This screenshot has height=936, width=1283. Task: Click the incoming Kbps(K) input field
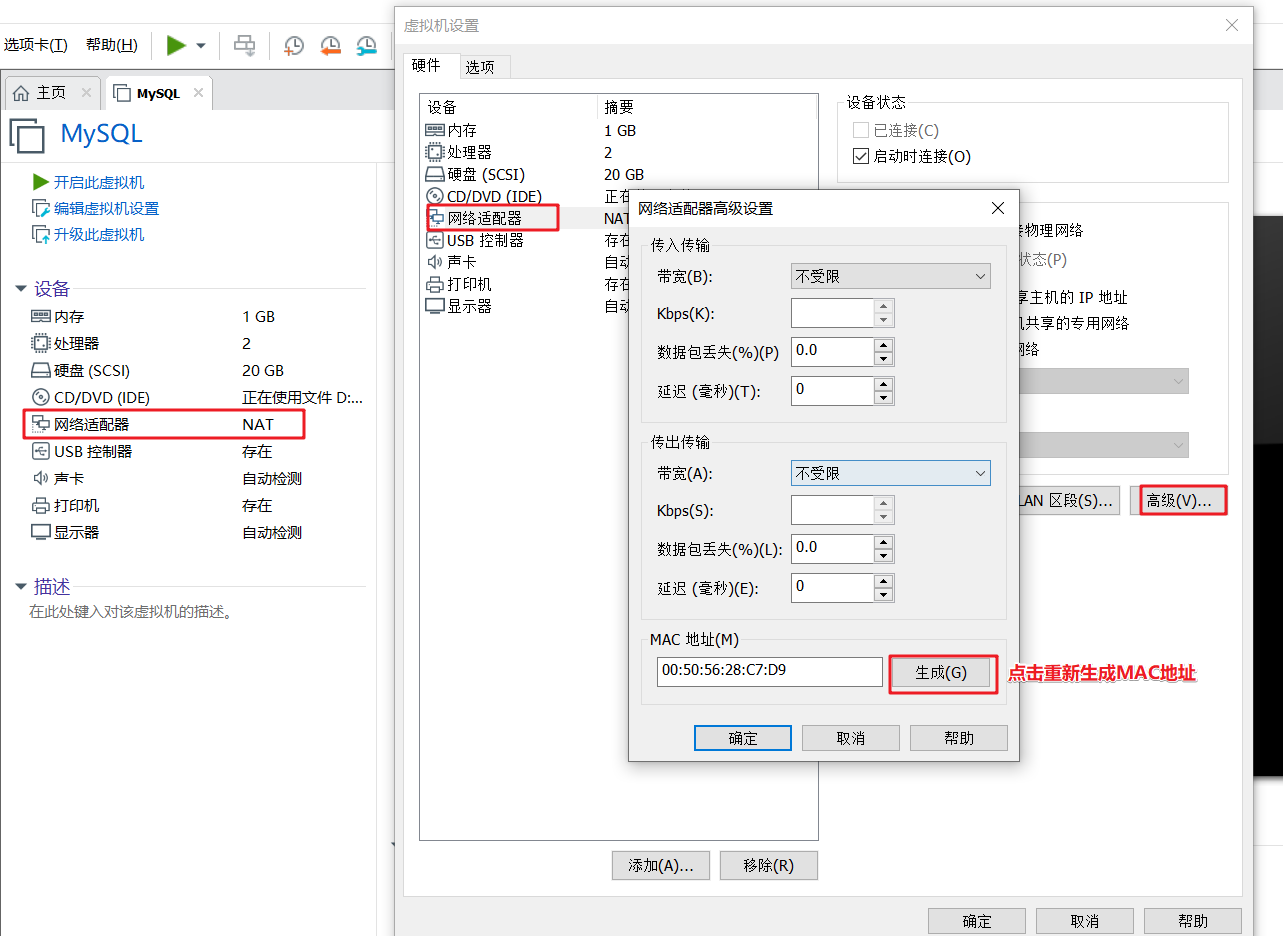832,313
